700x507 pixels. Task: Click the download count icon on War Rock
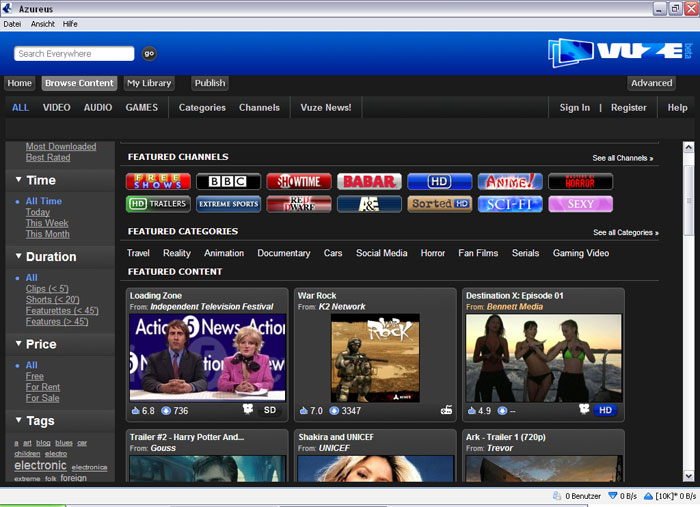tap(334, 411)
